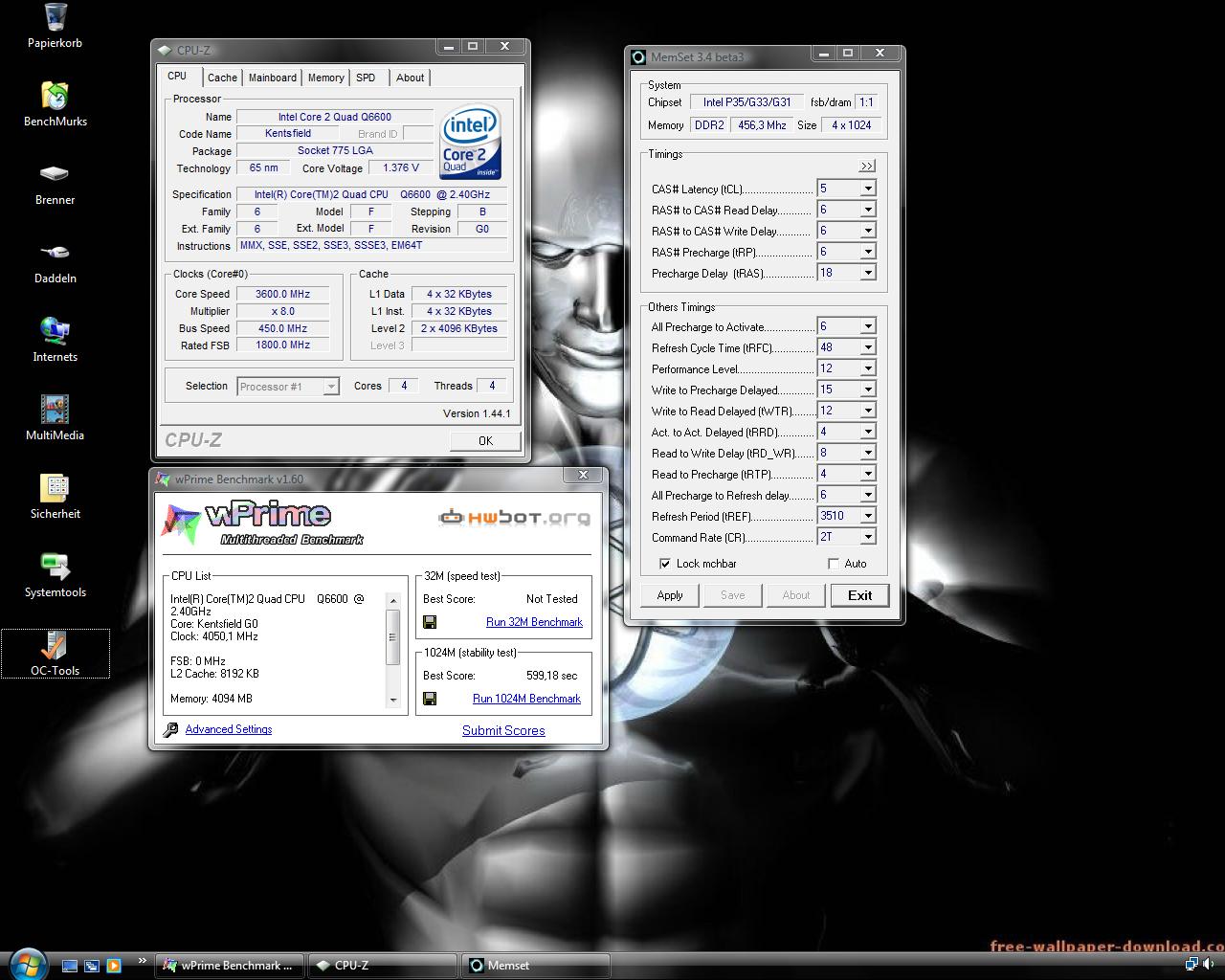Select the CPU tab in CPU-Z
This screenshot has width=1225, height=980.
178,77
